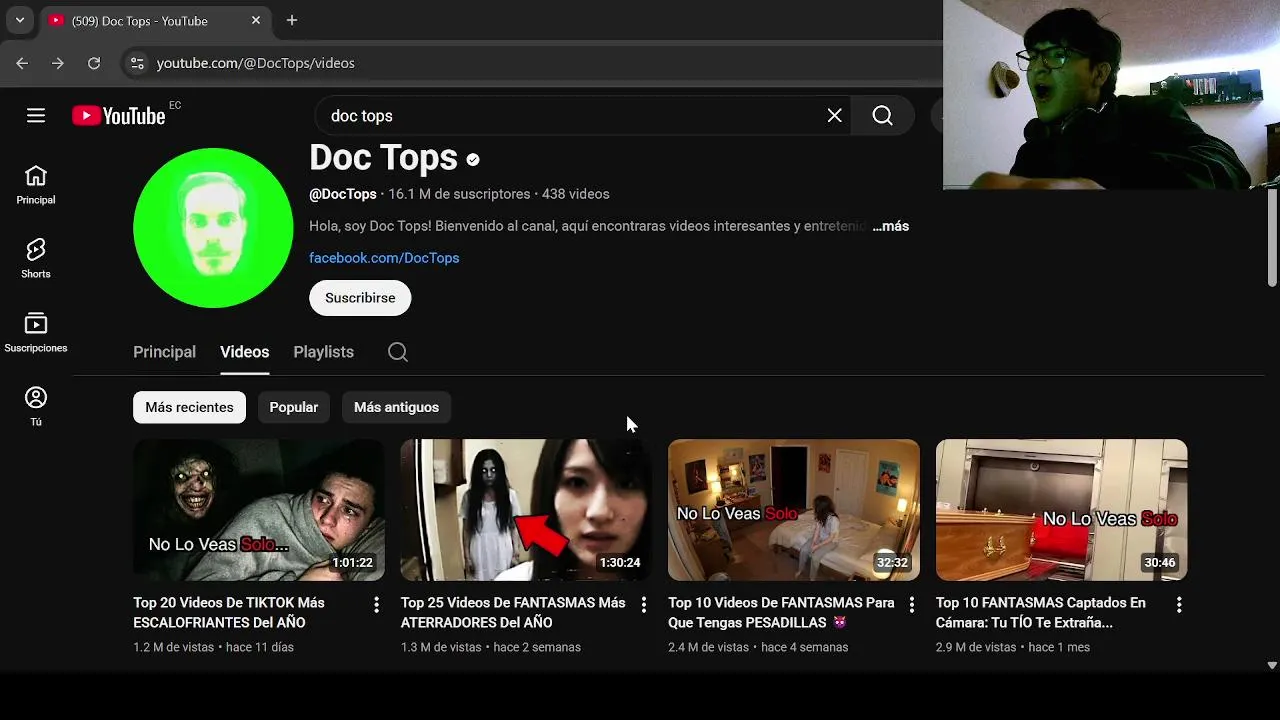Play the 1:01:22 video thumbnail
This screenshot has height=720, width=1280.
click(259, 510)
